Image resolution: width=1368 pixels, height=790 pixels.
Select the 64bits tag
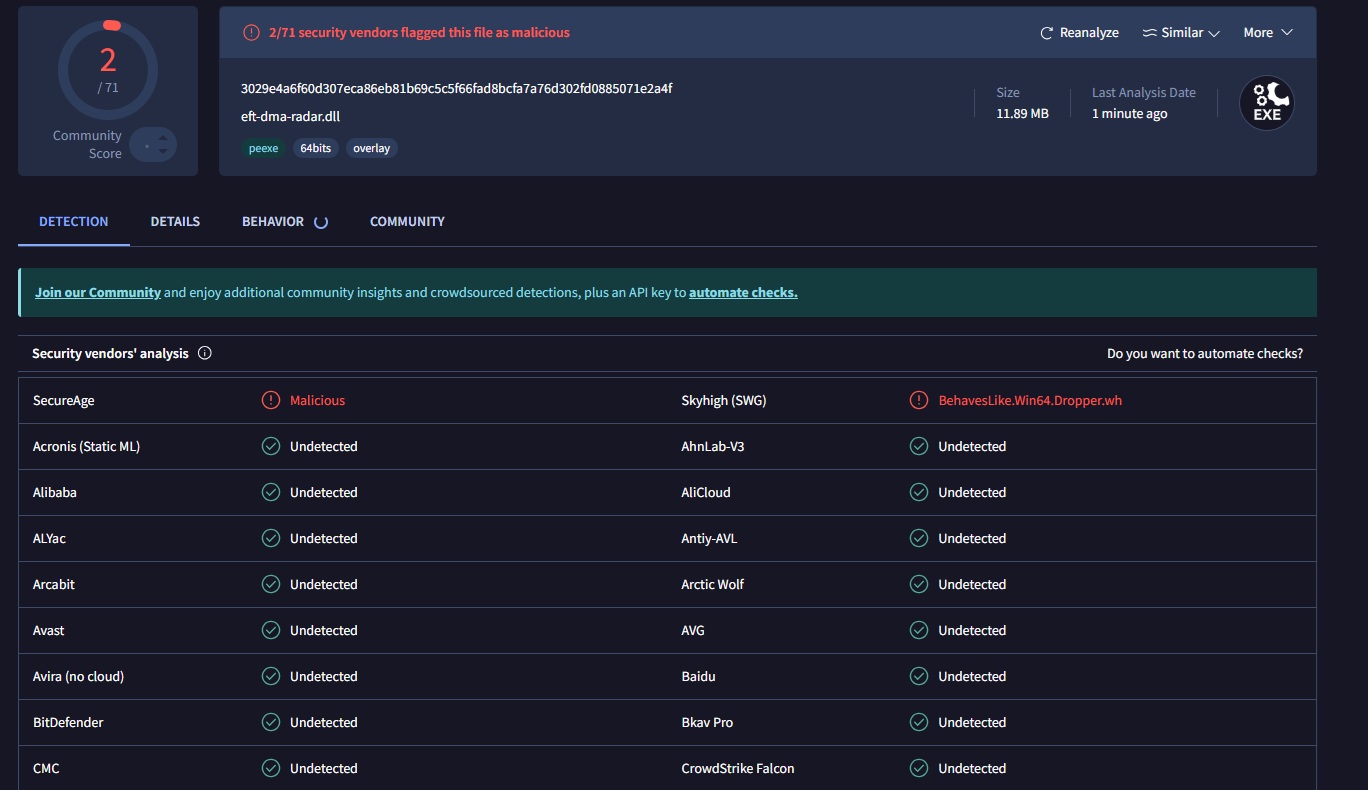[316, 148]
